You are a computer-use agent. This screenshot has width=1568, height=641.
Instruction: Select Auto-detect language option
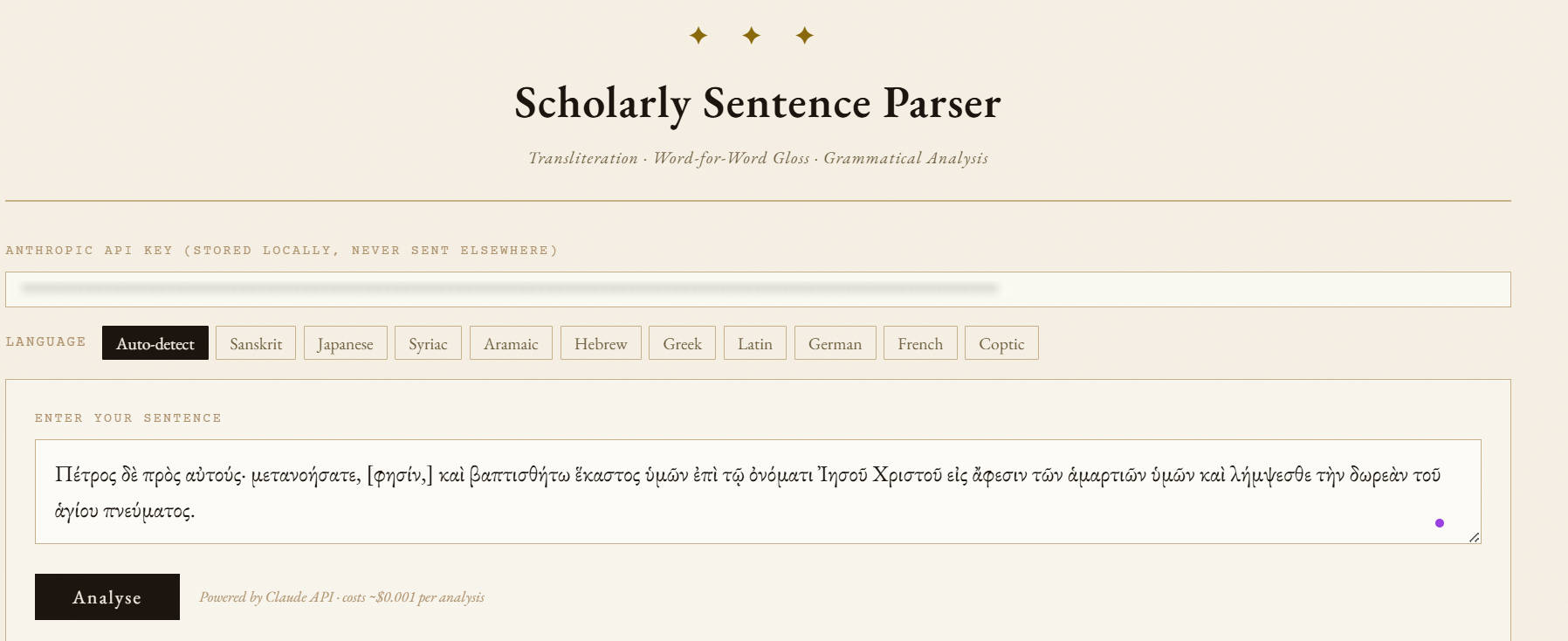click(155, 343)
